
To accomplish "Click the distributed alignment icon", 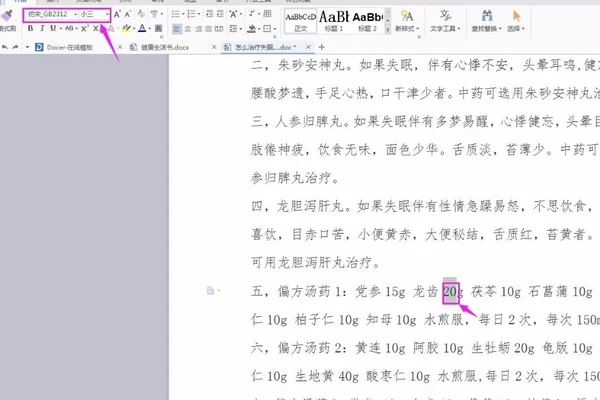I will point(219,29).
